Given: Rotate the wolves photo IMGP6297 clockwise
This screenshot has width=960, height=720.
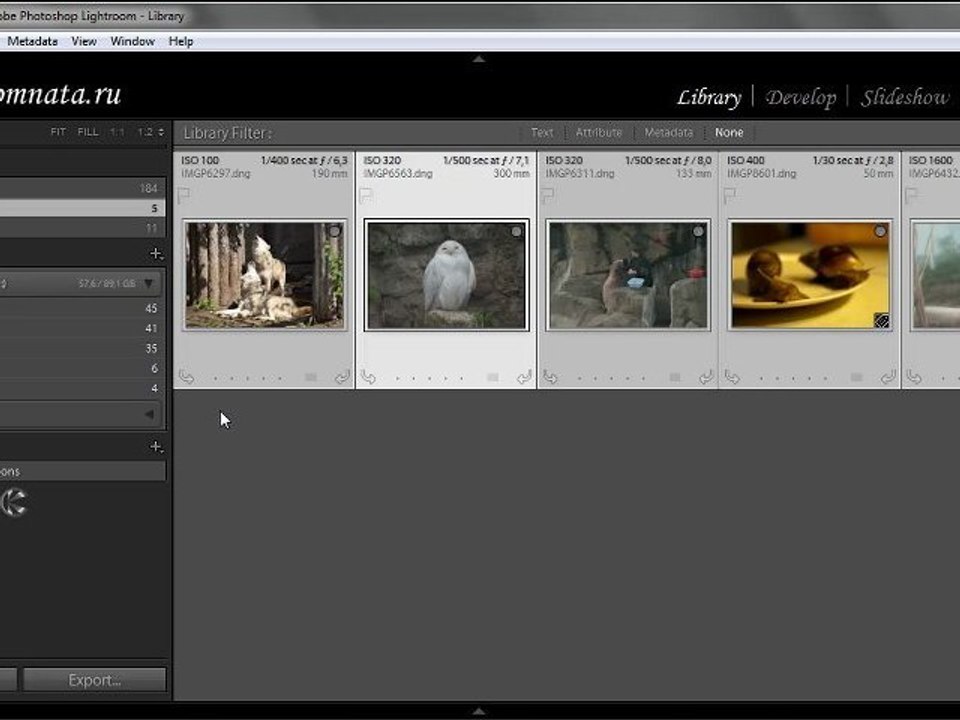Looking at the screenshot, I should coord(342,377).
